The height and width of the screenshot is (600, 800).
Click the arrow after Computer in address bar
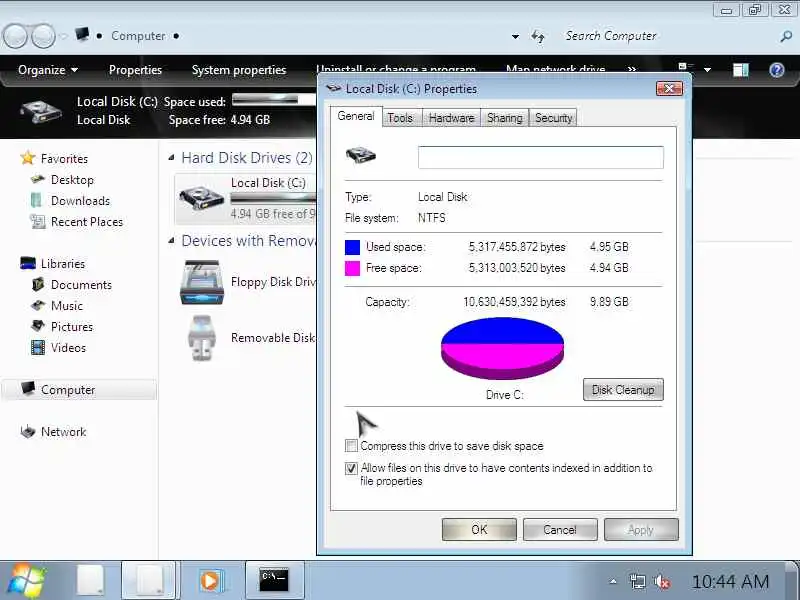tap(176, 36)
